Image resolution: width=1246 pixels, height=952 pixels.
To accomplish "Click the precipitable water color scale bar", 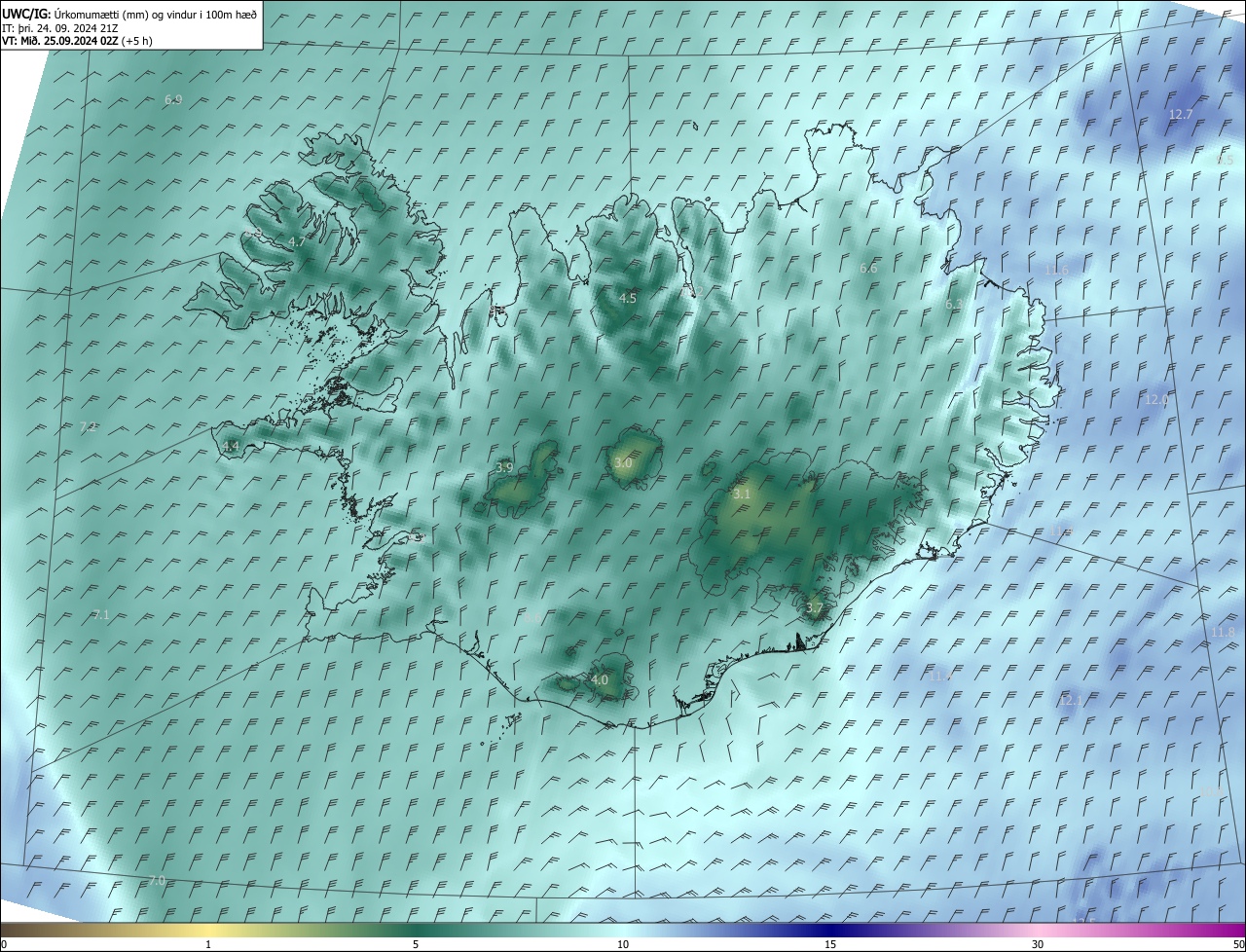I will [x=623, y=930].
